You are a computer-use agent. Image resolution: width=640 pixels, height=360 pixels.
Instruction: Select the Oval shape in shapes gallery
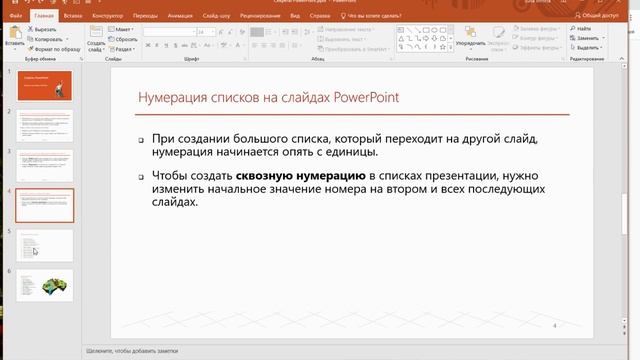click(x=434, y=30)
